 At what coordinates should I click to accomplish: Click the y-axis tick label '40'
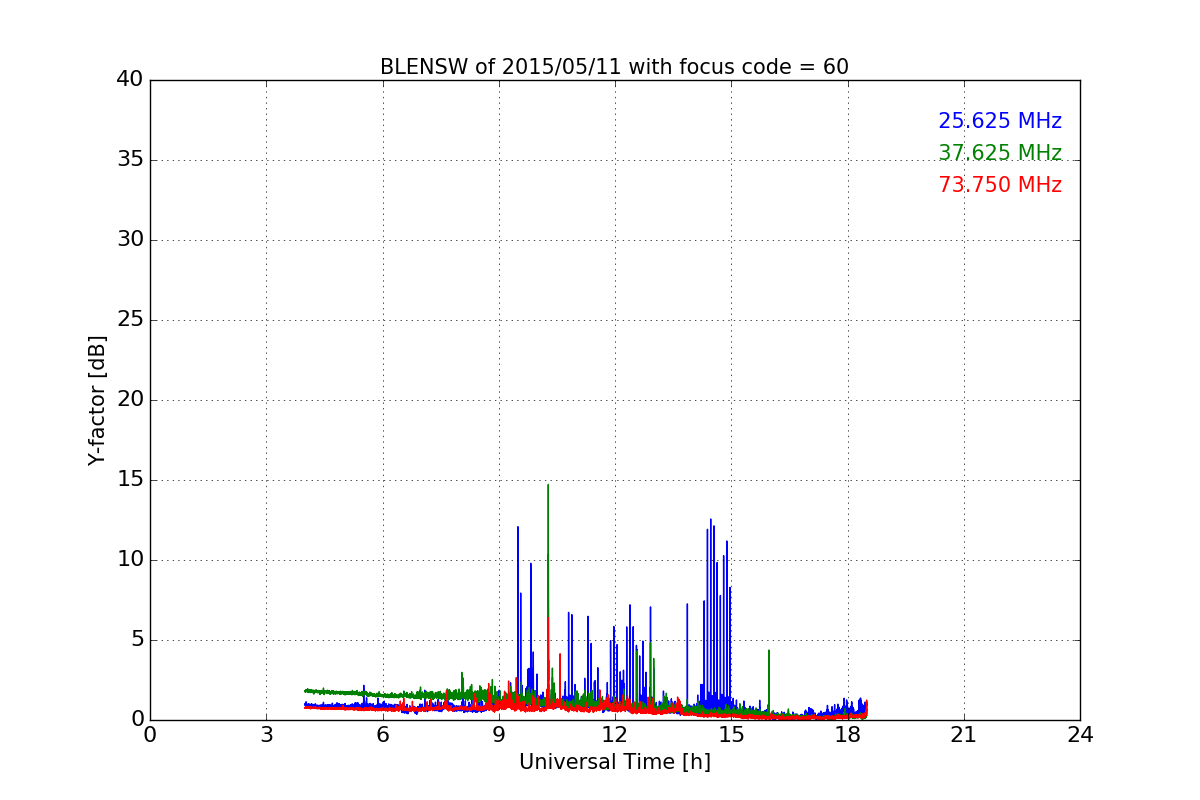click(x=130, y=80)
